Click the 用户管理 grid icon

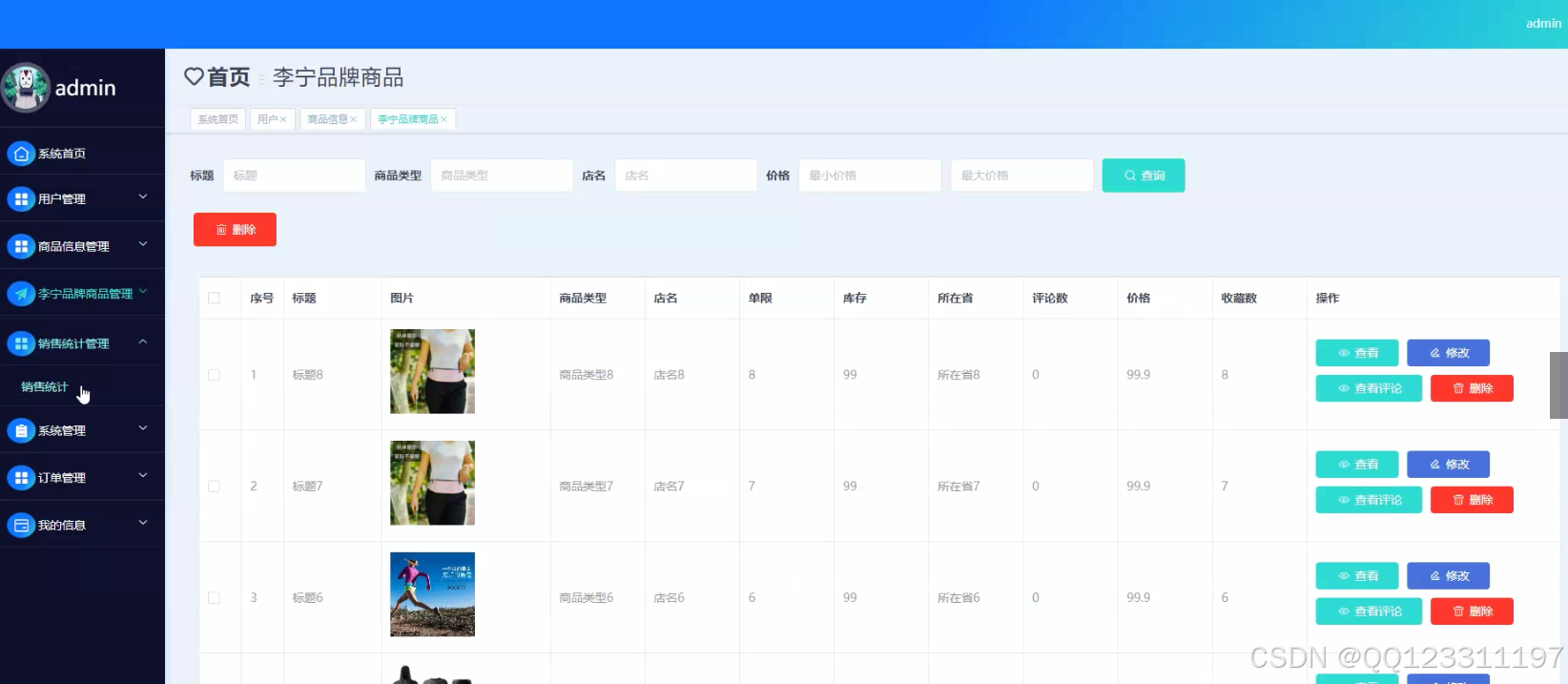tap(21, 199)
